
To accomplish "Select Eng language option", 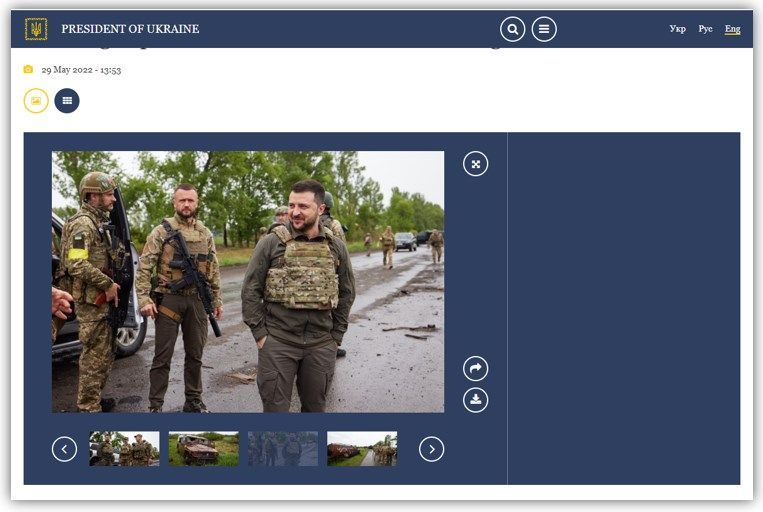I will click(x=733, y=29).
